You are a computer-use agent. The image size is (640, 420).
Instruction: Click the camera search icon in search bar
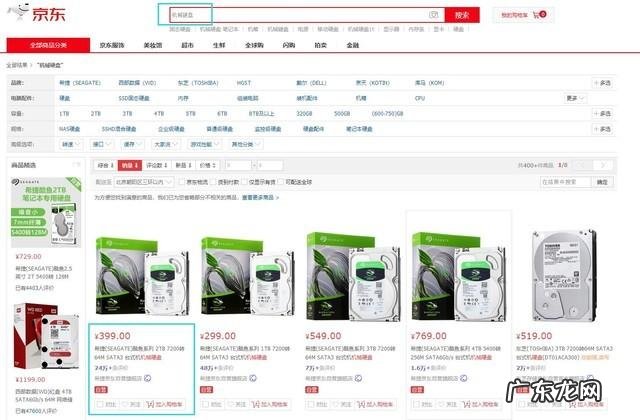pos(433,15)
